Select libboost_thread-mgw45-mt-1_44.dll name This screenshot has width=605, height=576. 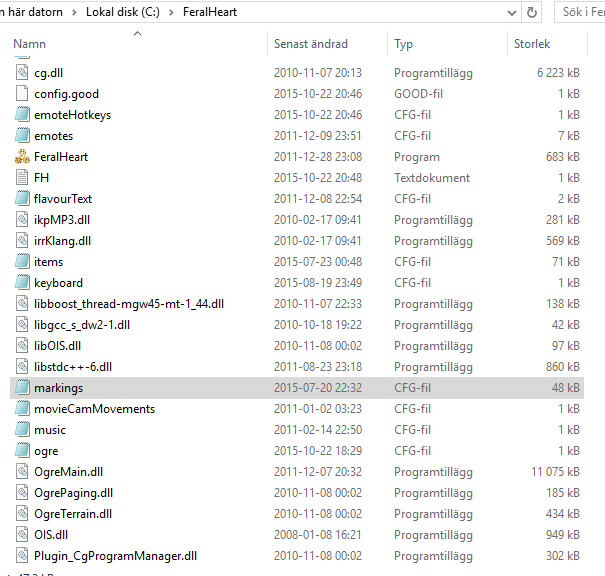129,304
